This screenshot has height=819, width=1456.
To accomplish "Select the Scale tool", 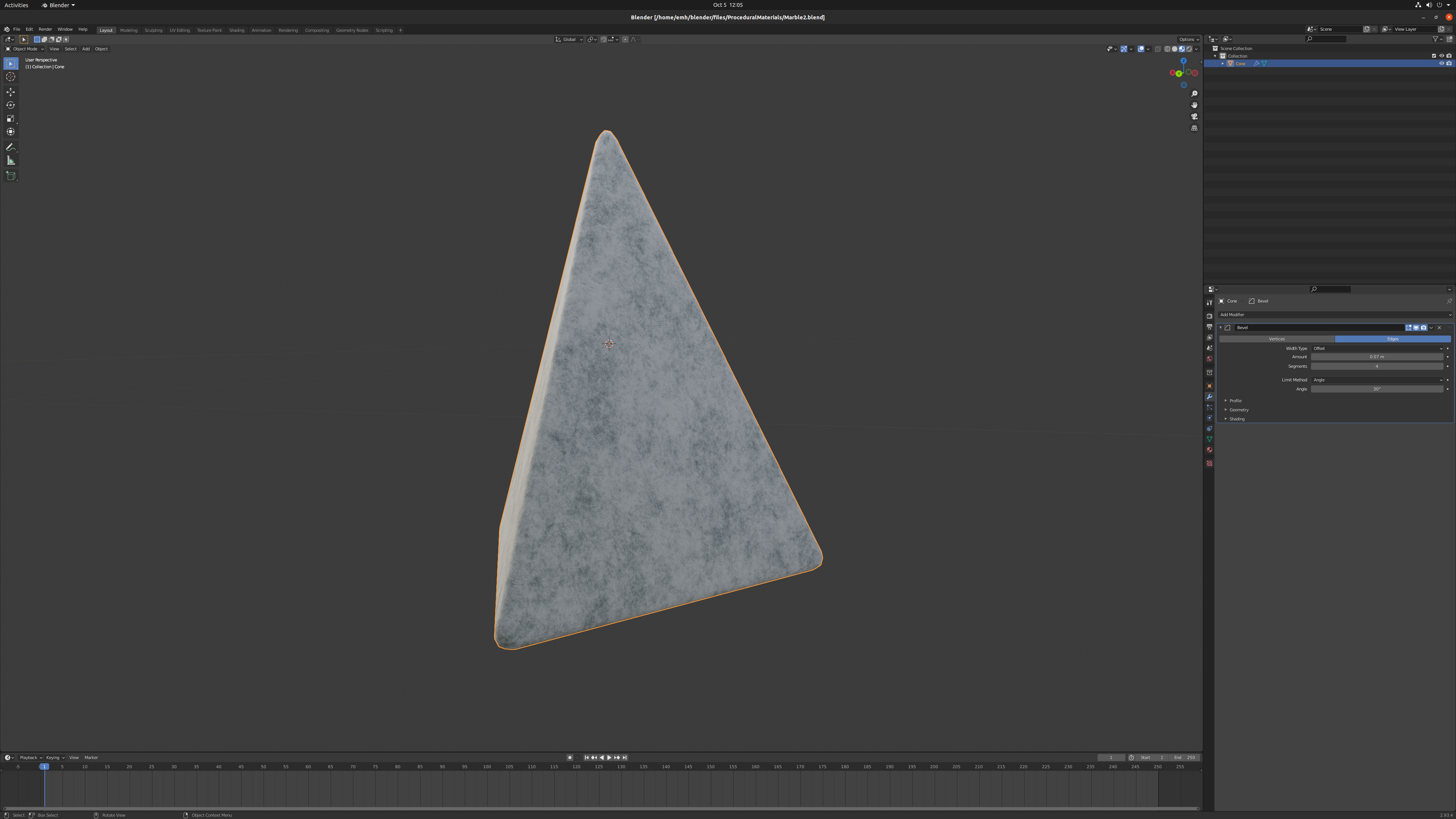I will point(11,119).
